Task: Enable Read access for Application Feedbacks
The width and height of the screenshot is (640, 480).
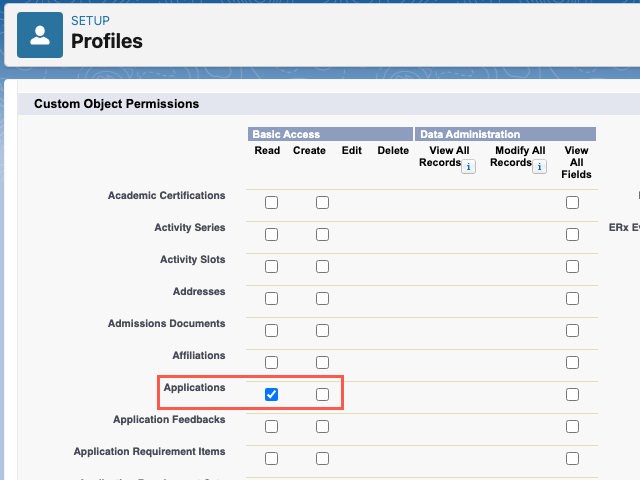Action: click(271, 427)
